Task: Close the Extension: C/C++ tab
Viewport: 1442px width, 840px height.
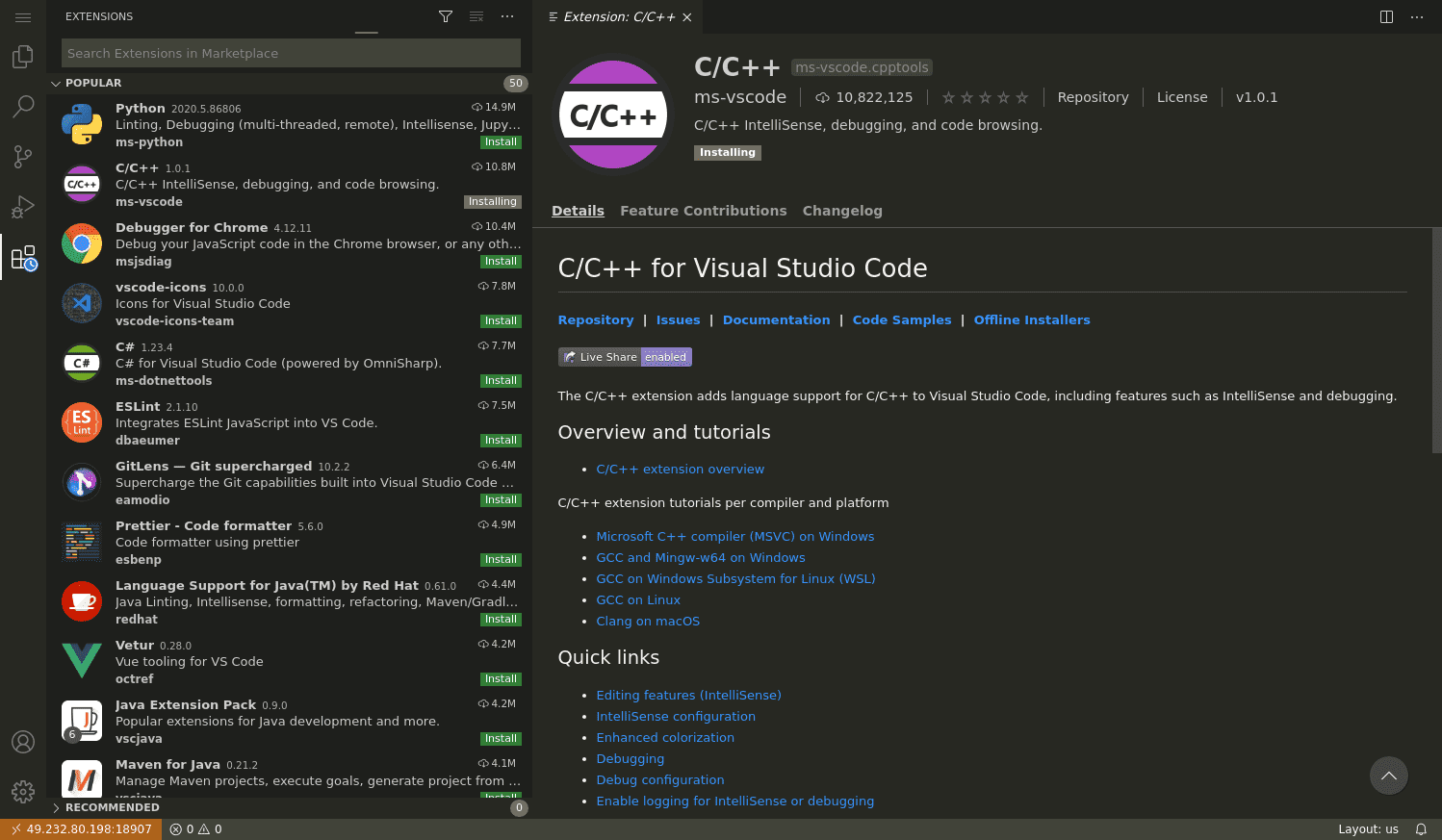Action: (687, 17)
